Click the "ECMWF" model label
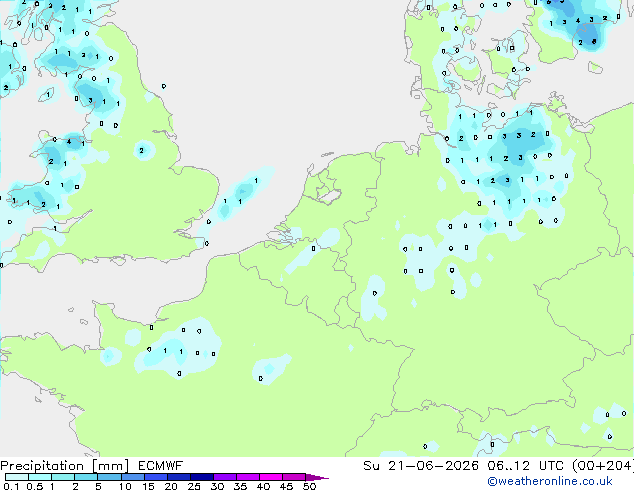The image size is (634, 490). [x=161, y=466]
